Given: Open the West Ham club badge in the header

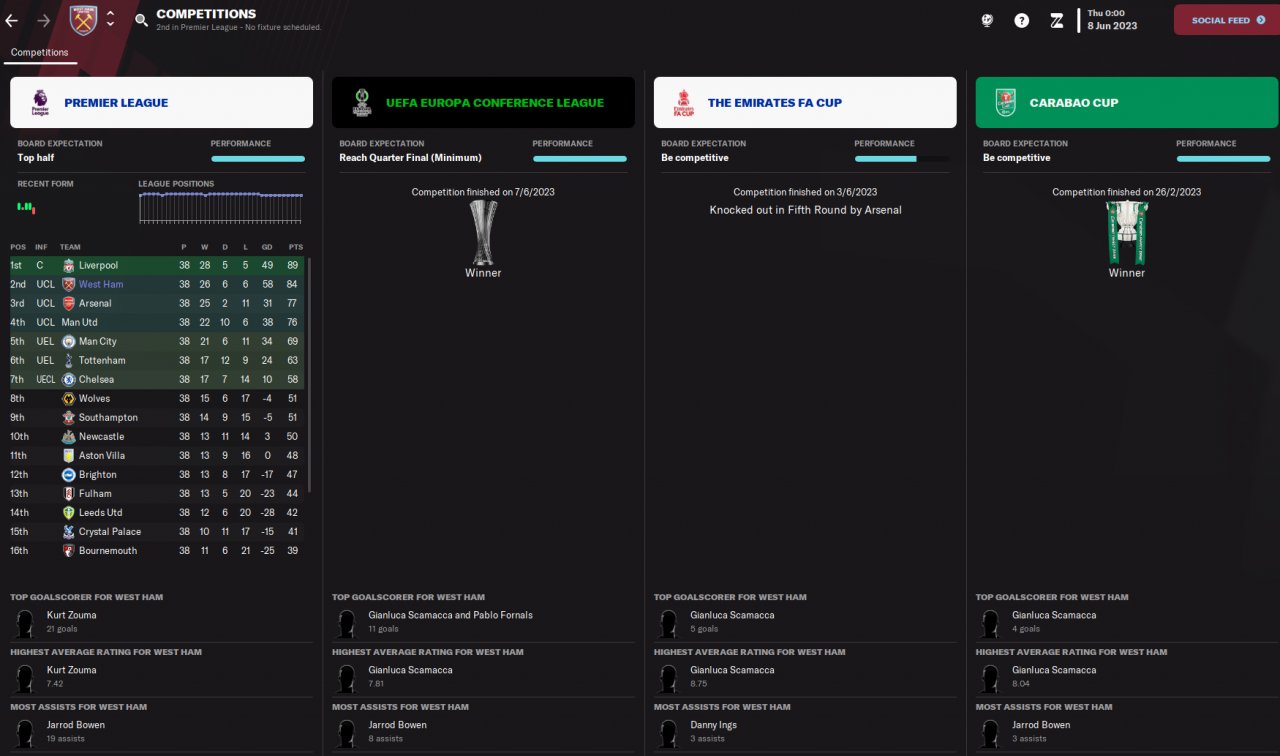Looking at the screenshot, I should (83, 19).
